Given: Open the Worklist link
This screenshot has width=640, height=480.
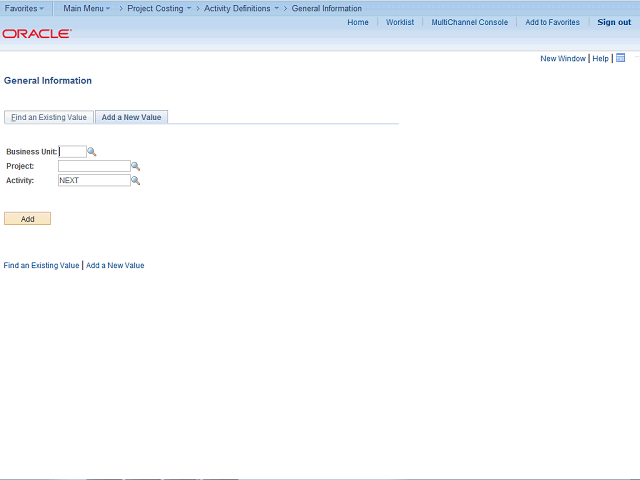Looking at the screenshot, I should pos(400,22).
